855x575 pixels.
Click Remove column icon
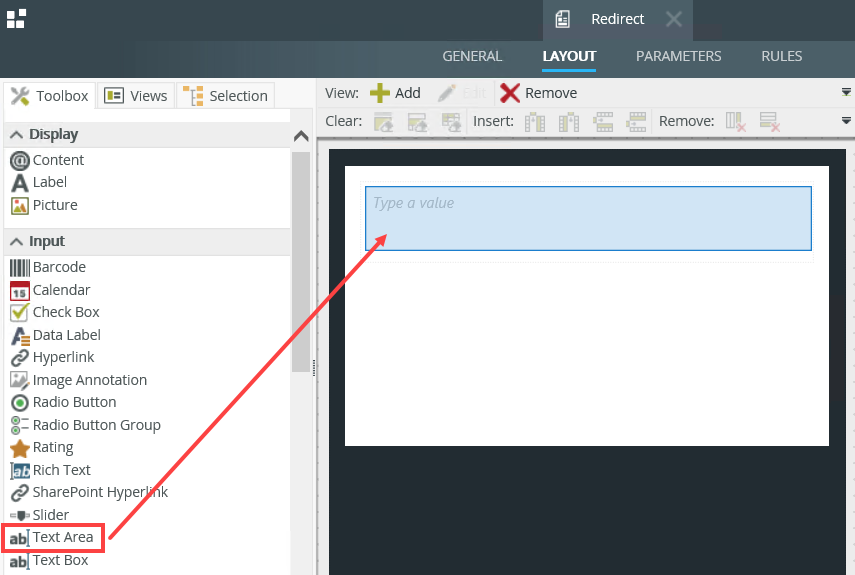(x=736, y=122)
